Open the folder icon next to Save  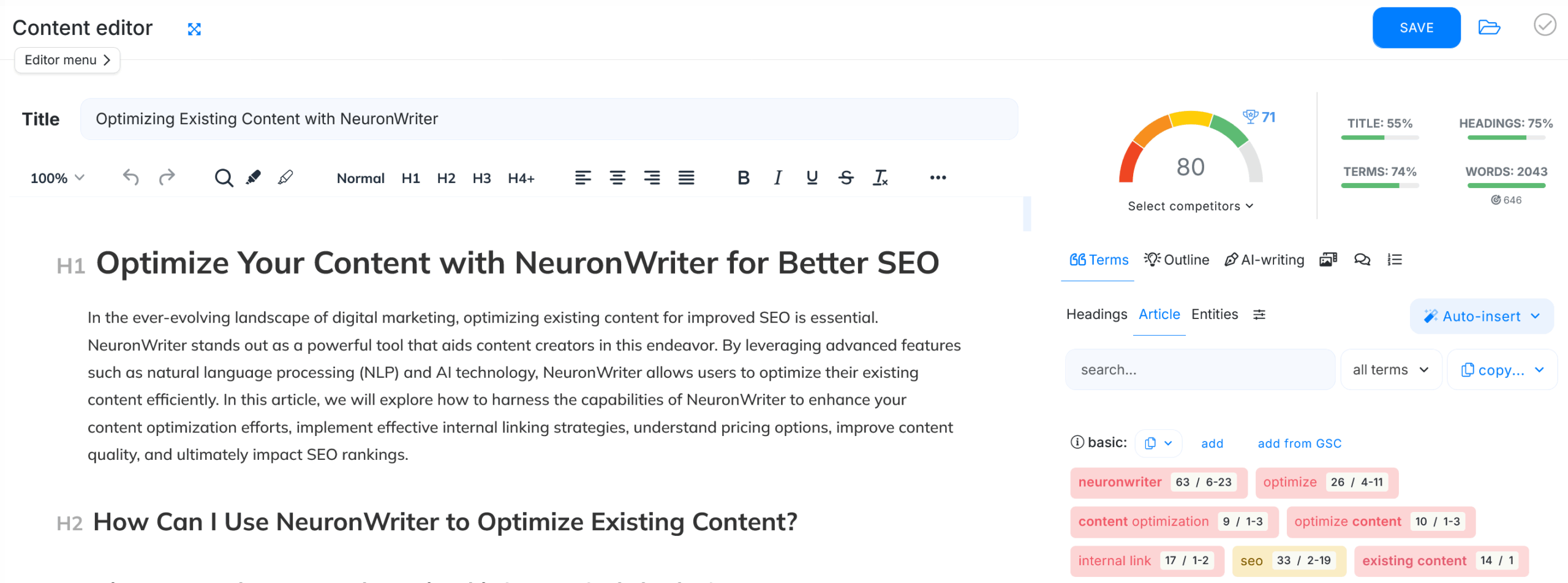1488,28
